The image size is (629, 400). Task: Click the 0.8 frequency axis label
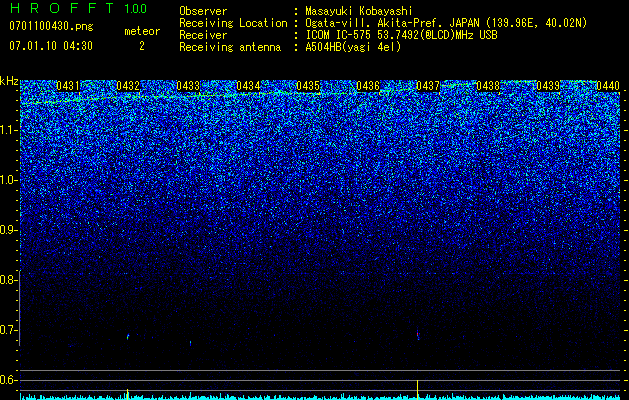pos(8,280)
